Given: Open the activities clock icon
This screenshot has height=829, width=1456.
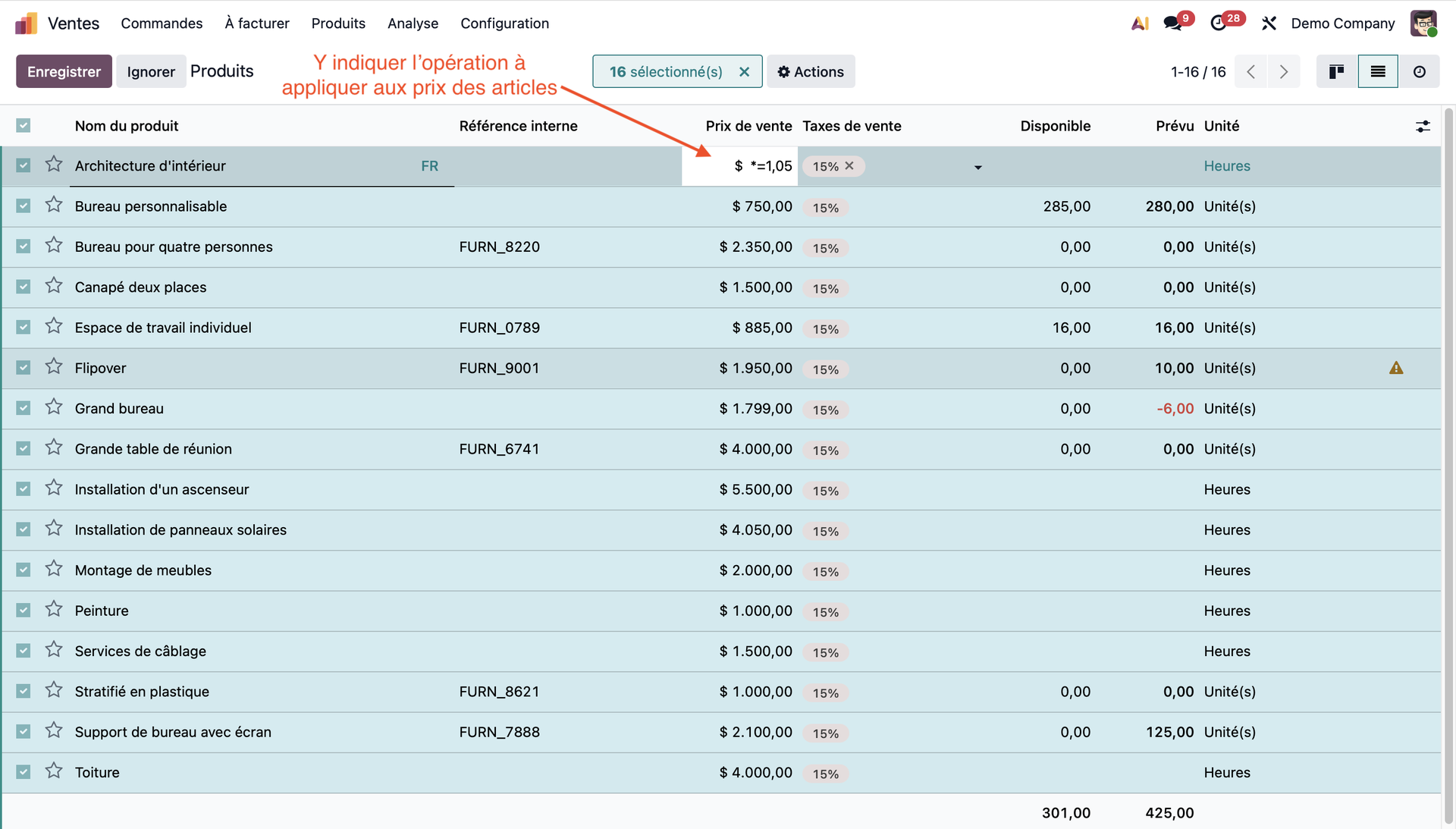Looking at the screenshot, I should [1219, 24].
